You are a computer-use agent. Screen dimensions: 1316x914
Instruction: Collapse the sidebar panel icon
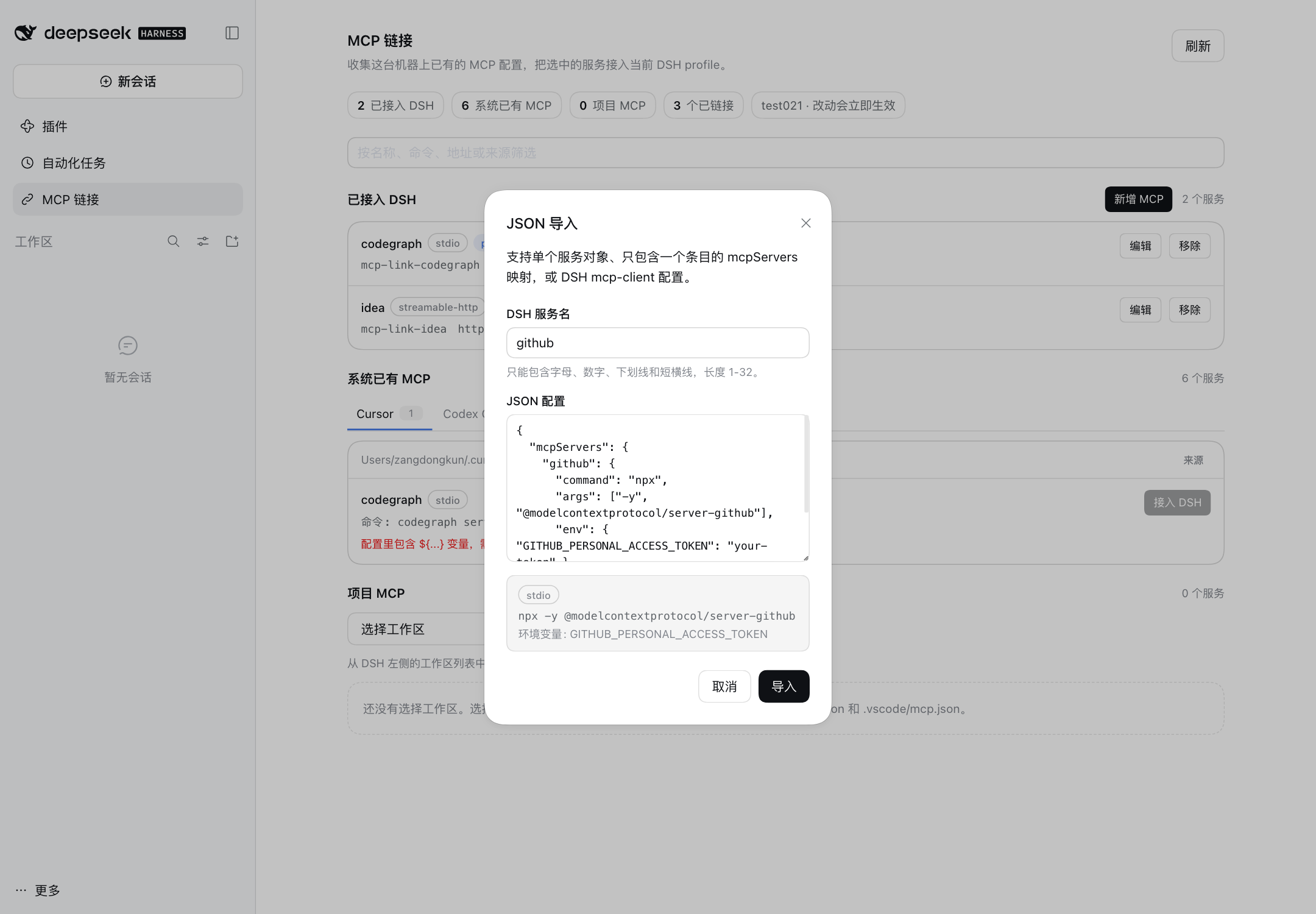232,33
